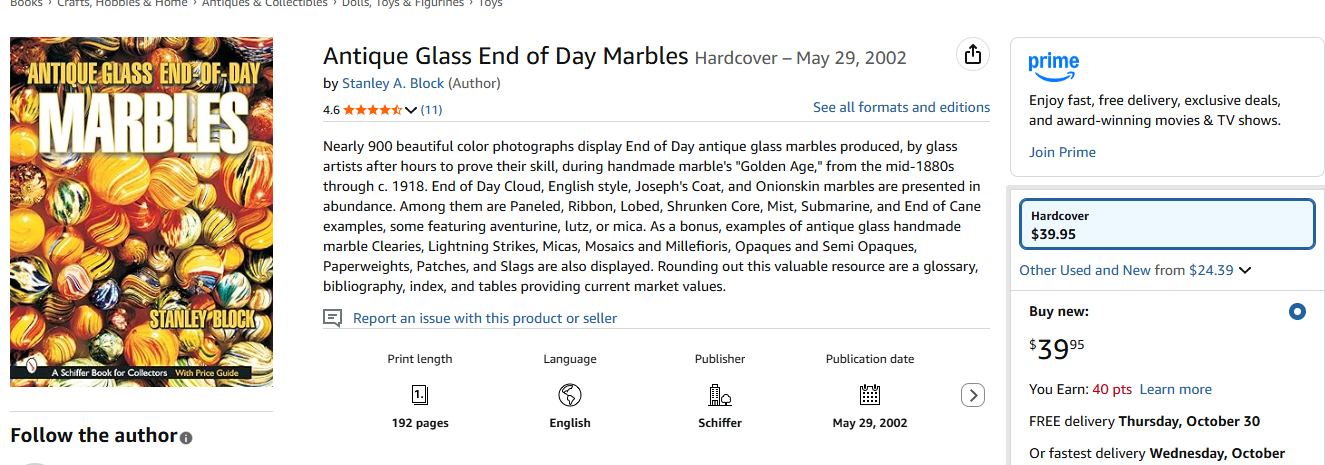Expand Other Used and New offers

pyautogui.click(x=1135, y=270)
